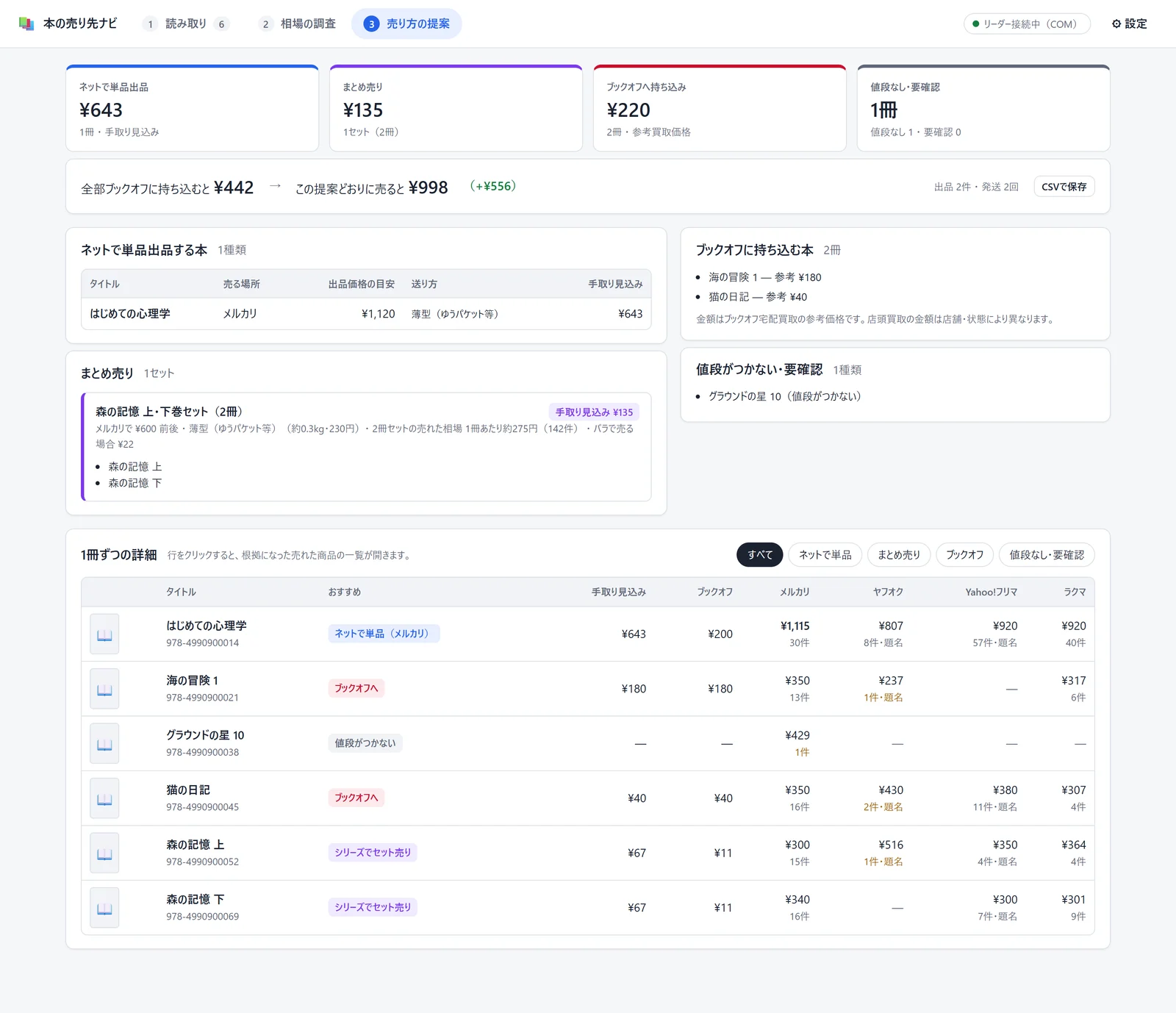Viewport: 1176px width, 1013px height.
Task: Click book icon for 森の記憶 下
Action: [x=104, y=908]
